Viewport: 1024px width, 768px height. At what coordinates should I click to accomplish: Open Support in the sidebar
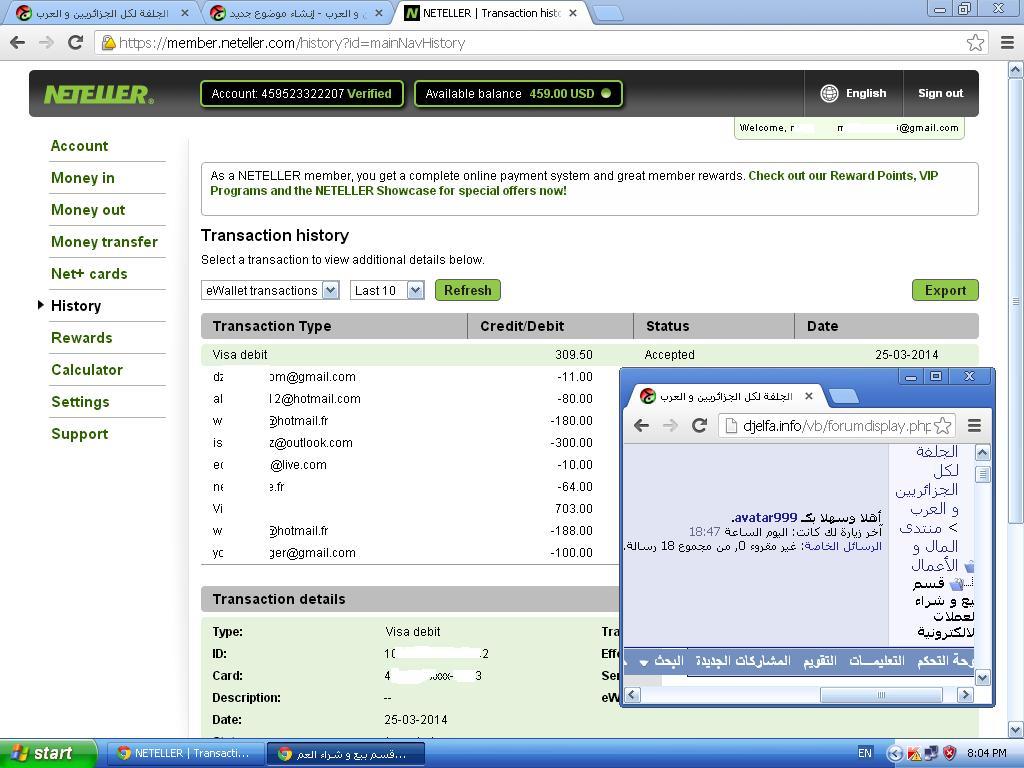(80, 434)
